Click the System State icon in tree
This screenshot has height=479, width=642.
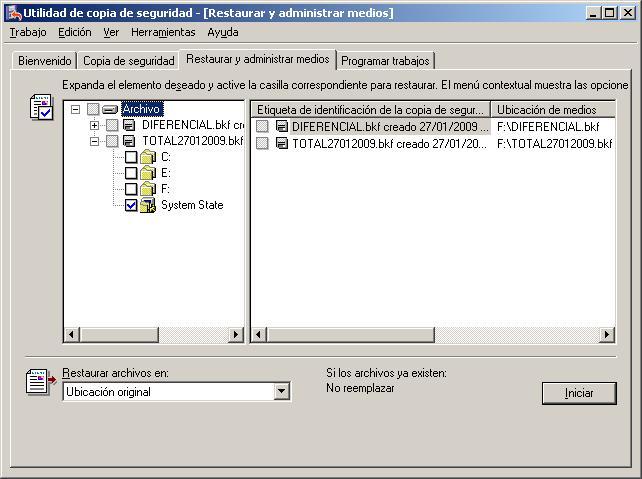[x=147, y=205]
